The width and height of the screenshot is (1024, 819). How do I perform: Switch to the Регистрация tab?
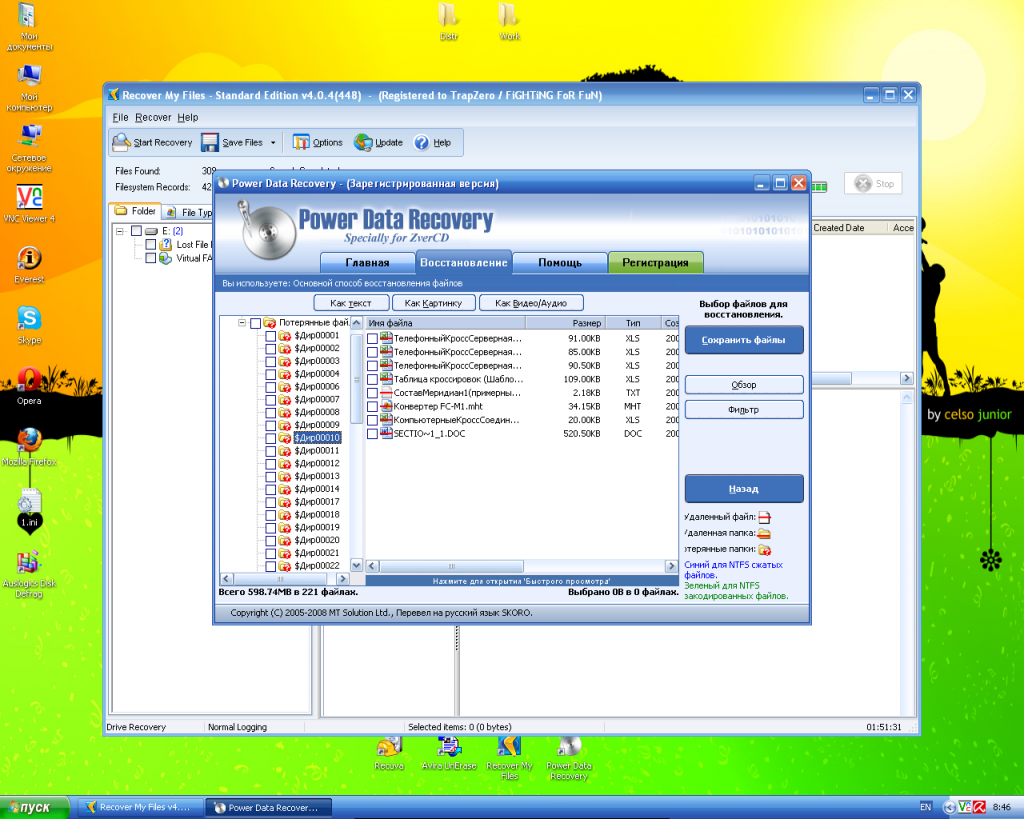click(655, 263)
